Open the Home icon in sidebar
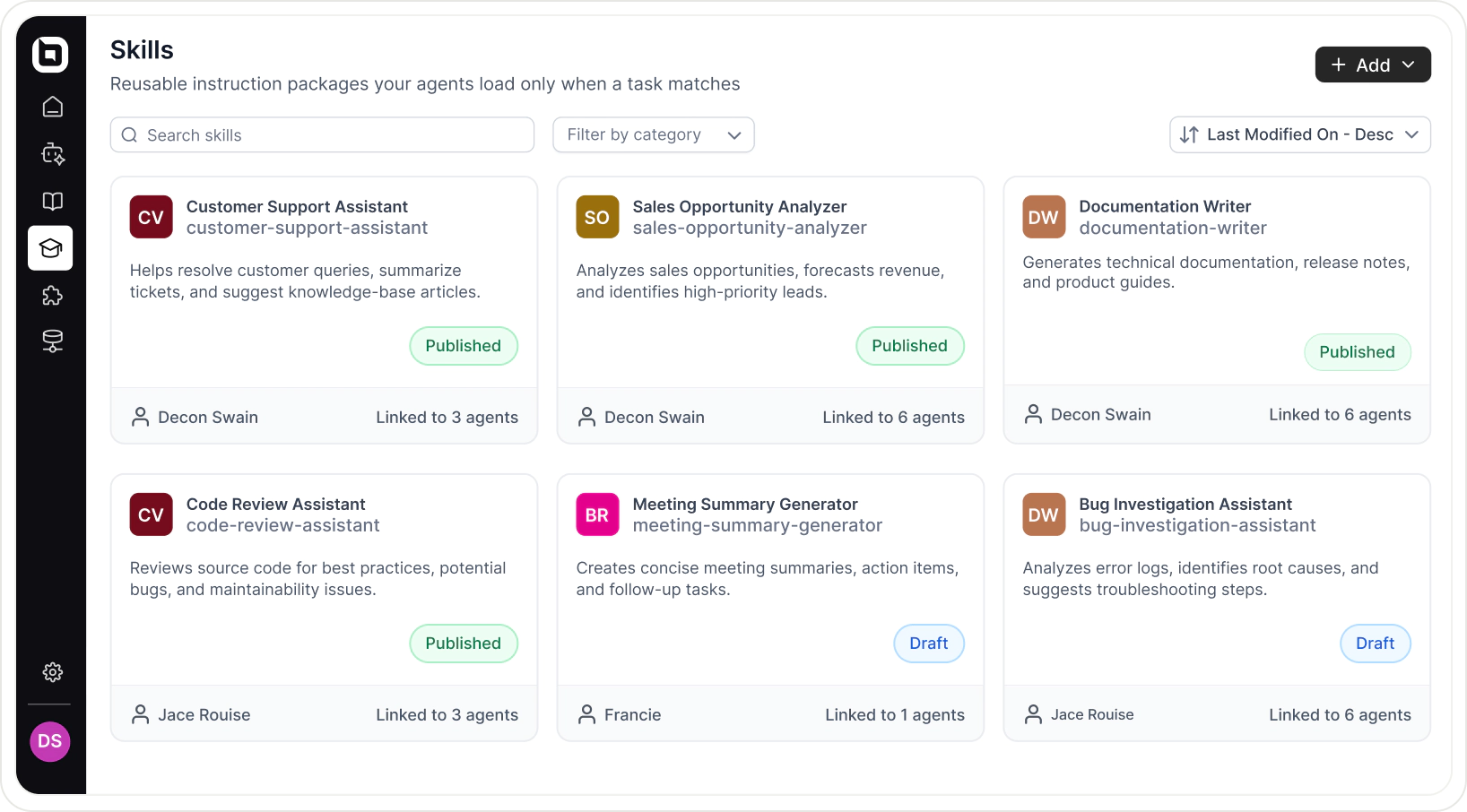 pyautogui.click(x=53, y=107)
